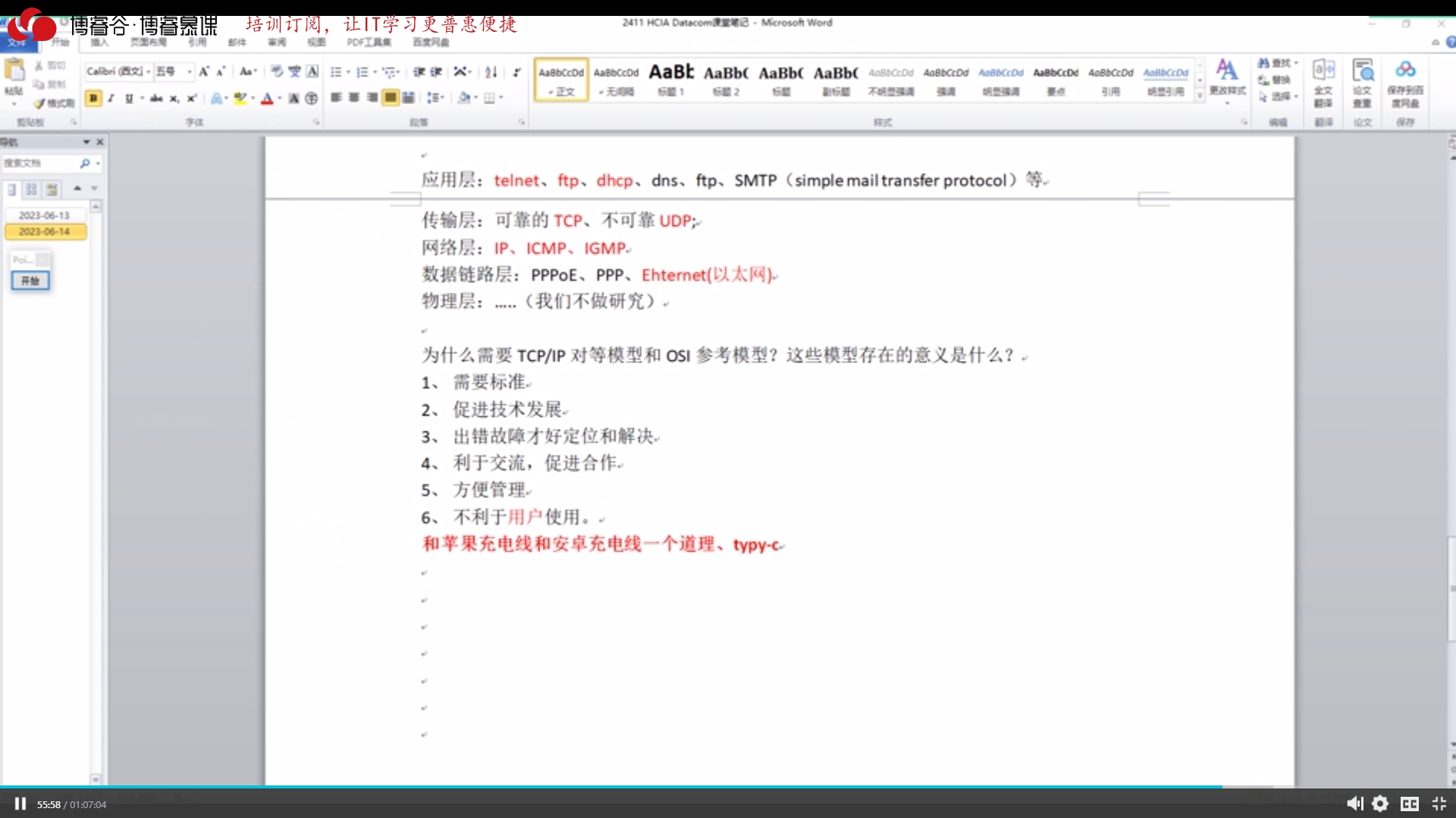Open the font size dropdown
Screen dimensions: 1456x818
[x=190, y=71]
